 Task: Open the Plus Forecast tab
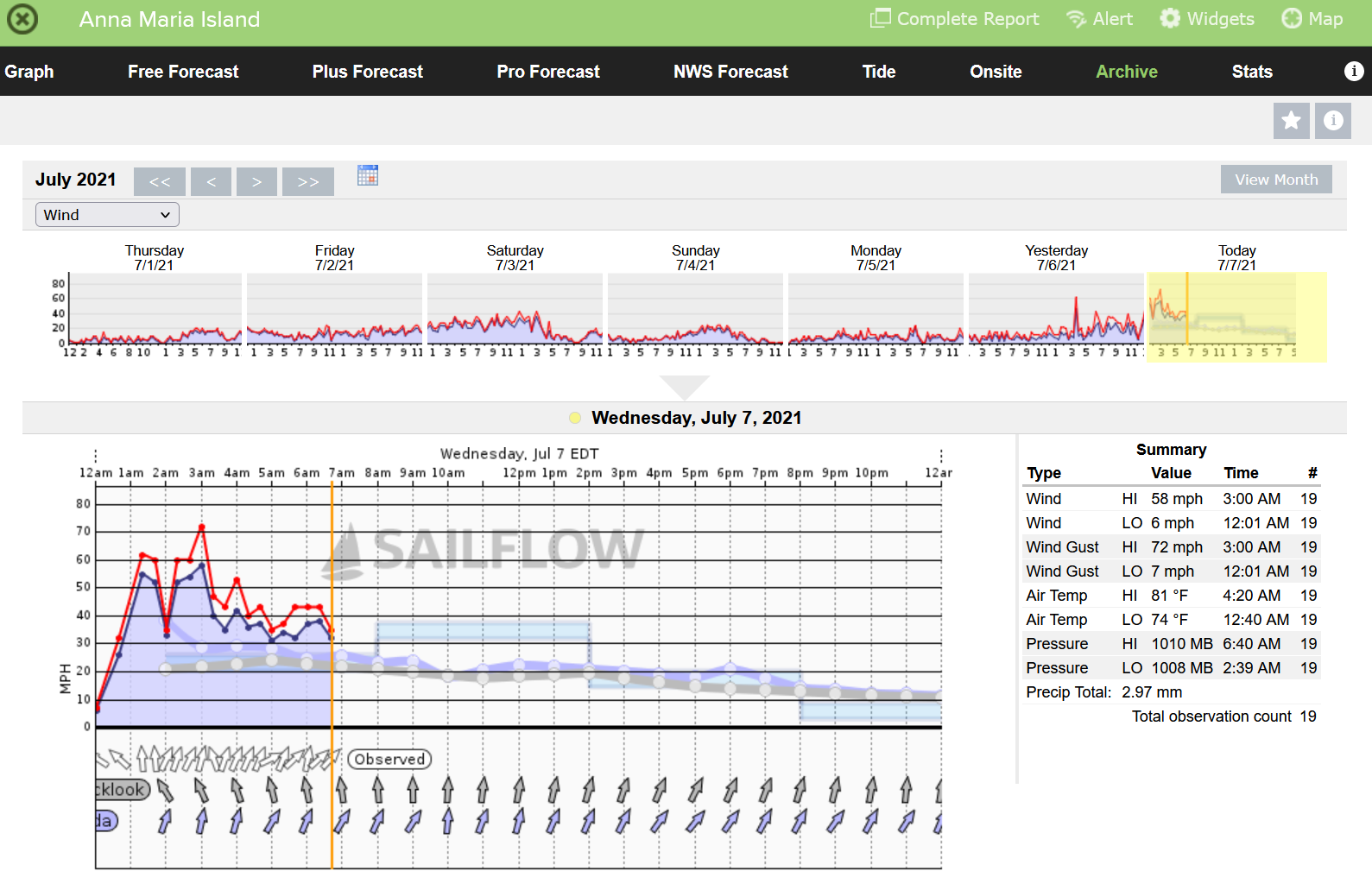(x=368, y=72)
